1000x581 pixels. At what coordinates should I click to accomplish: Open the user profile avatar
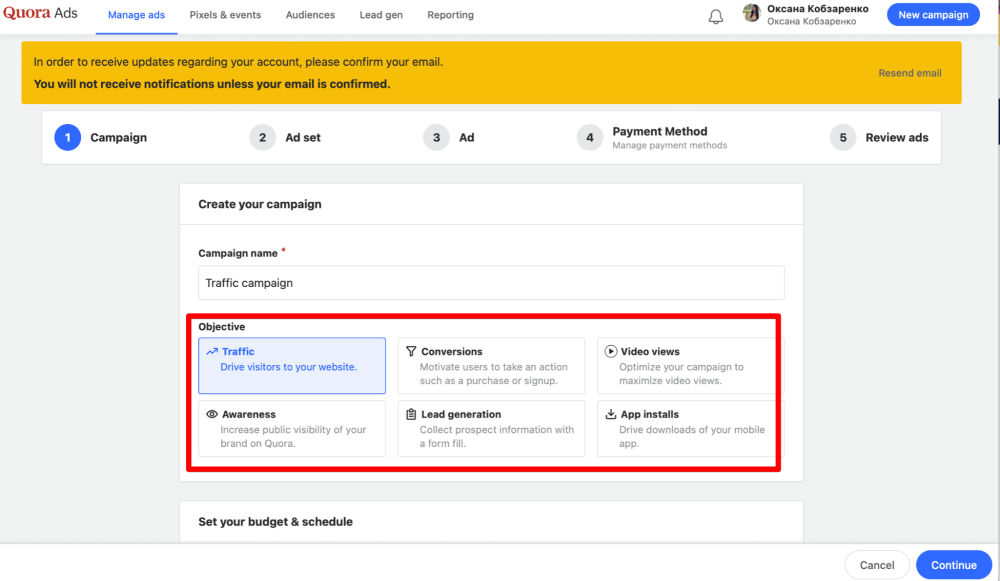click(x=752, y=13)
